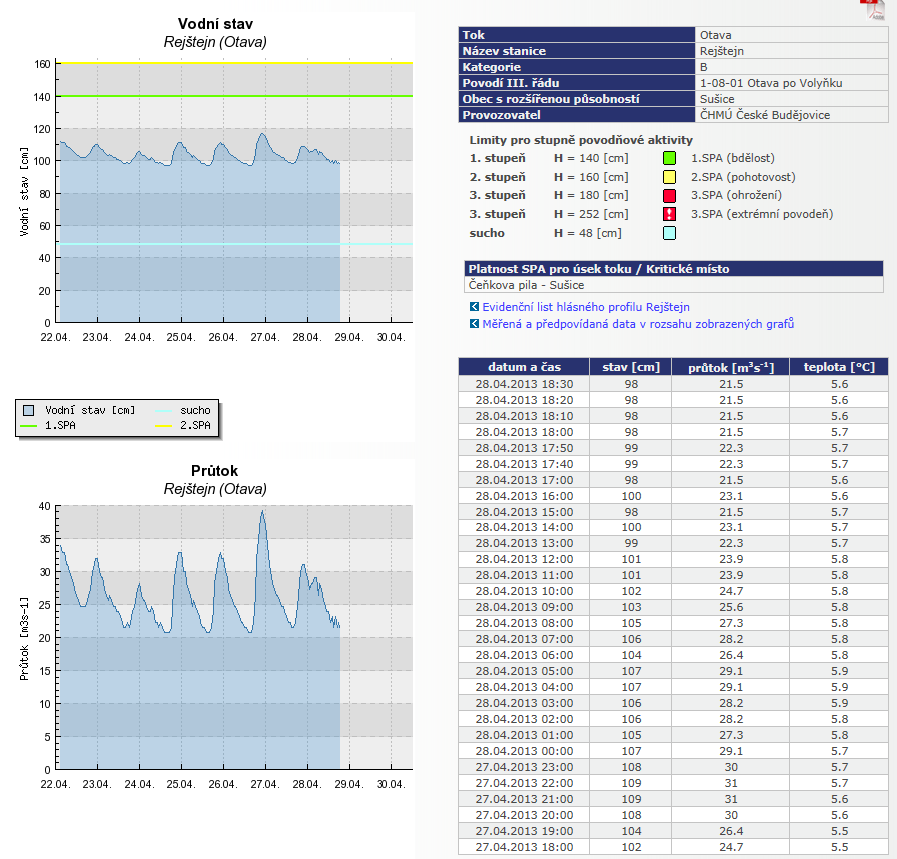This screenshot has width=897, height=859.
Task: Click the "teplota [°C]" column header
Action: tap(839, 367)
